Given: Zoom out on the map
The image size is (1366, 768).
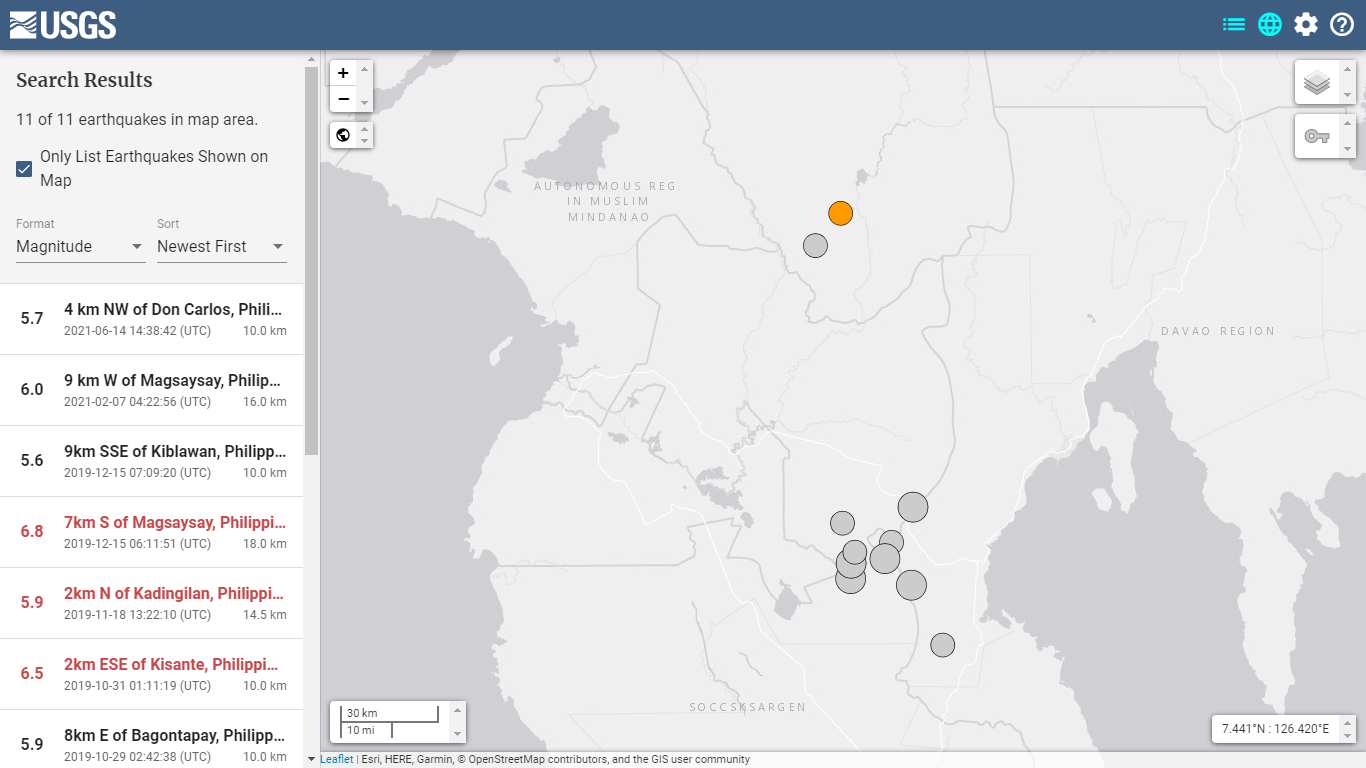Looking at the screenshot, I should (x=343, y=99).
